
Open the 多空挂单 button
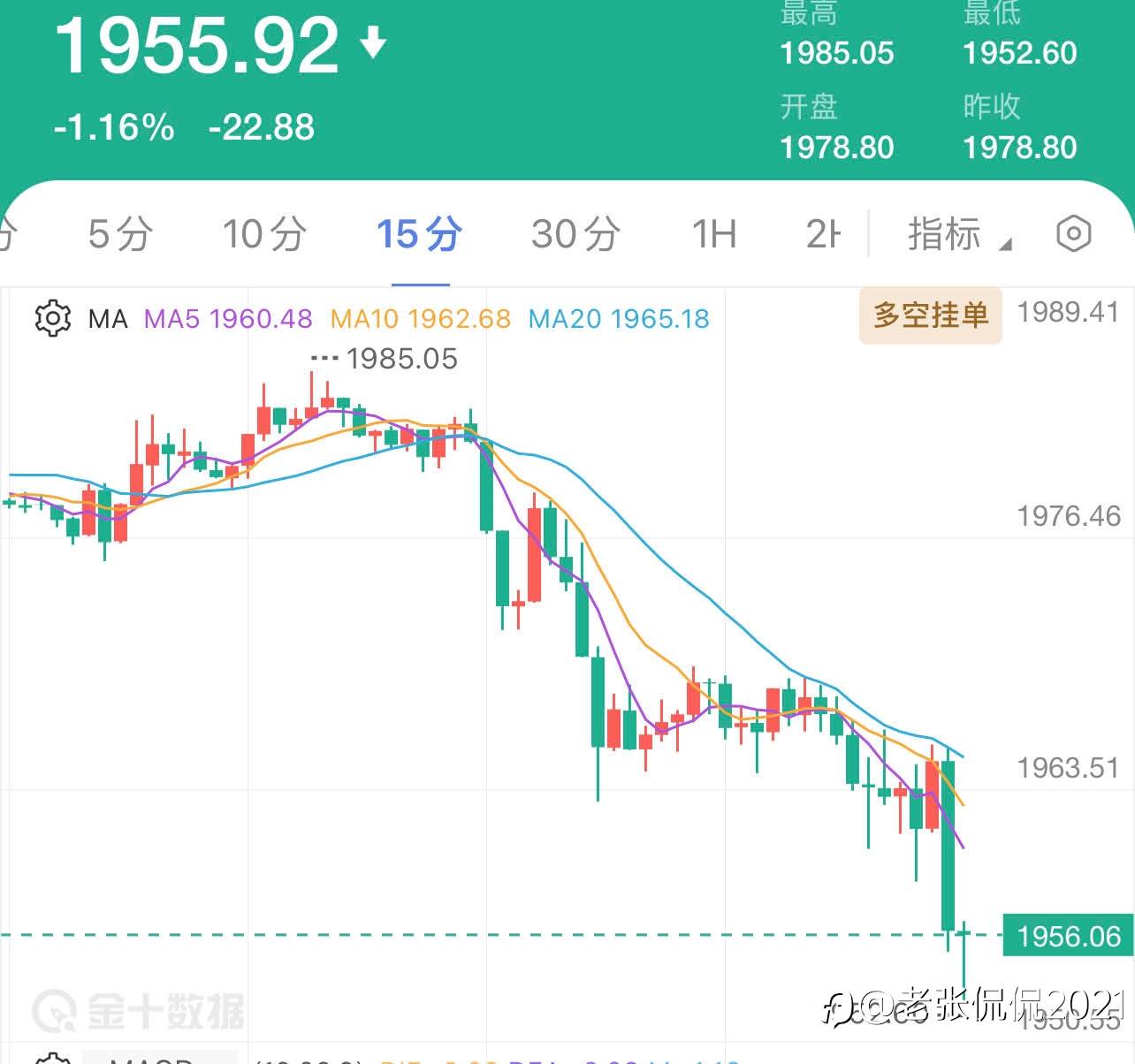click(931, 315)
